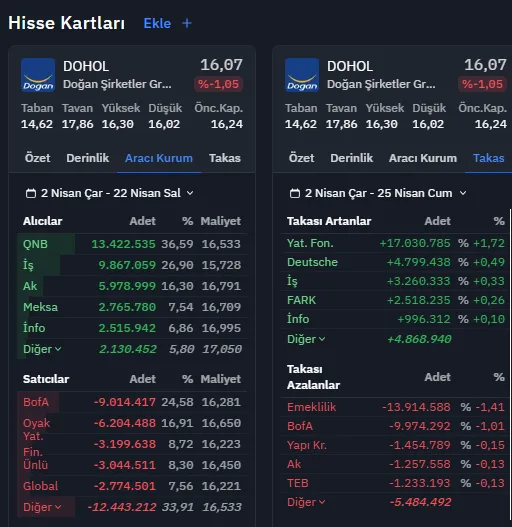Click BofA row in Takası Azalanlar
This screenshot has width=512, height=527.
395,426
